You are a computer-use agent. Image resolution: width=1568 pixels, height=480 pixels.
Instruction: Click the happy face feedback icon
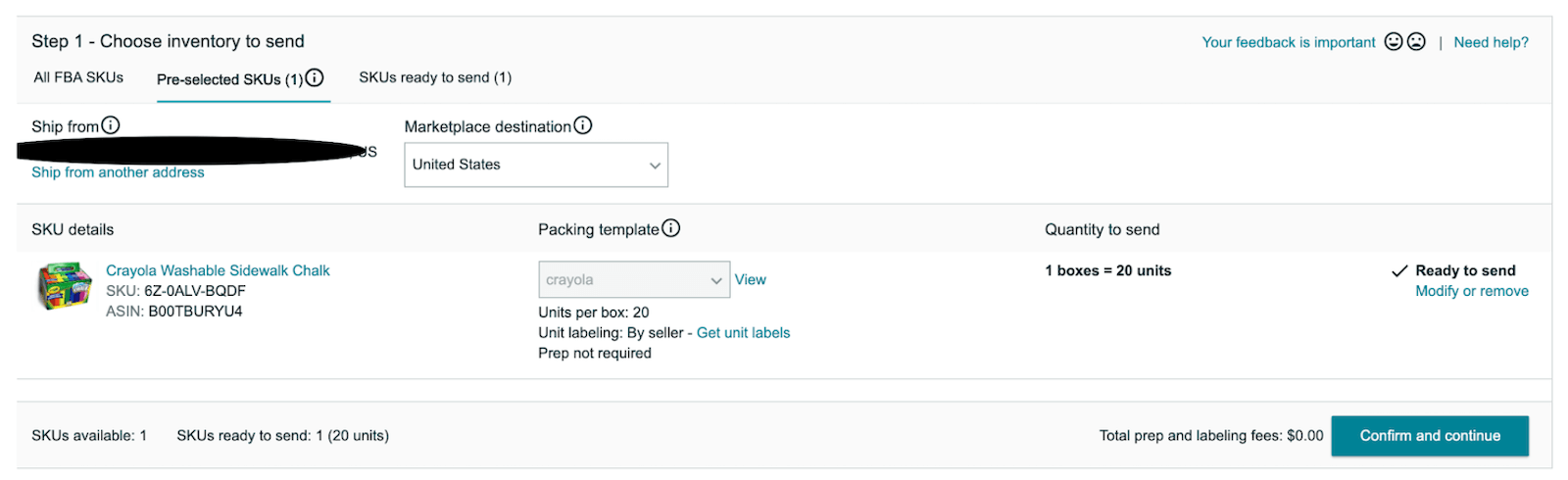pos(1394,41)
